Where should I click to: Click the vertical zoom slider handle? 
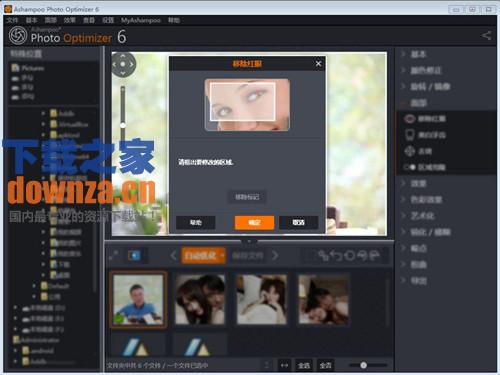tap(123, 125)
